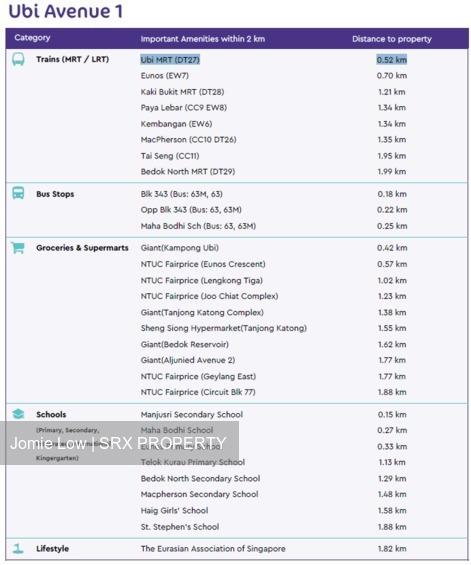
Task: Select MacPherson (CC10 DT26)
Action: pos(188,139)
